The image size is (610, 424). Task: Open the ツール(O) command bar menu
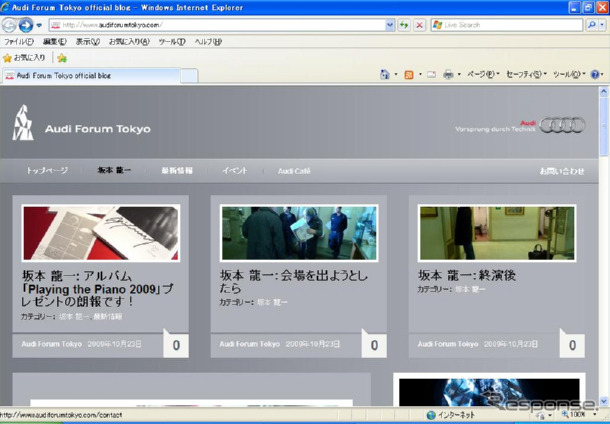coord(569,74)
